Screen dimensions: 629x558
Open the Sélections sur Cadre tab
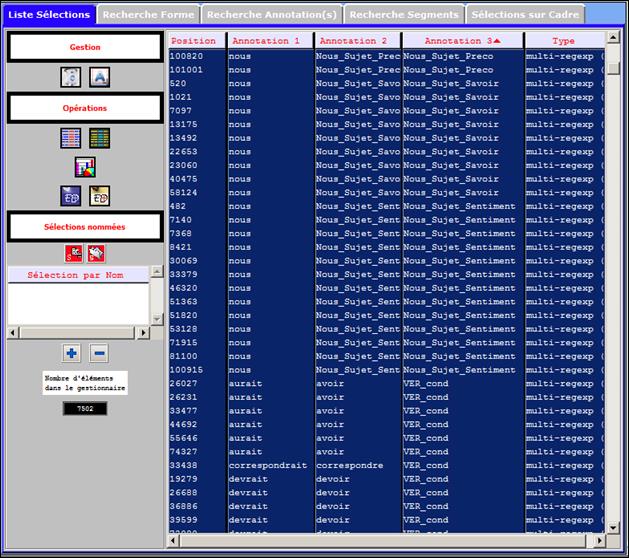[525, 15]
